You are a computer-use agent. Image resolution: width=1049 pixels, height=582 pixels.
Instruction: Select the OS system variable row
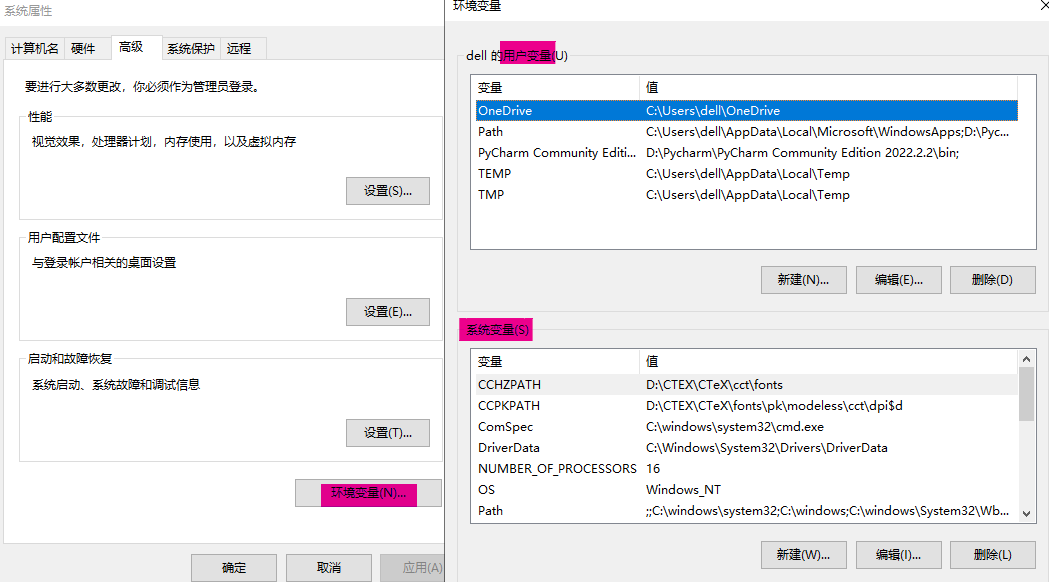747,490
